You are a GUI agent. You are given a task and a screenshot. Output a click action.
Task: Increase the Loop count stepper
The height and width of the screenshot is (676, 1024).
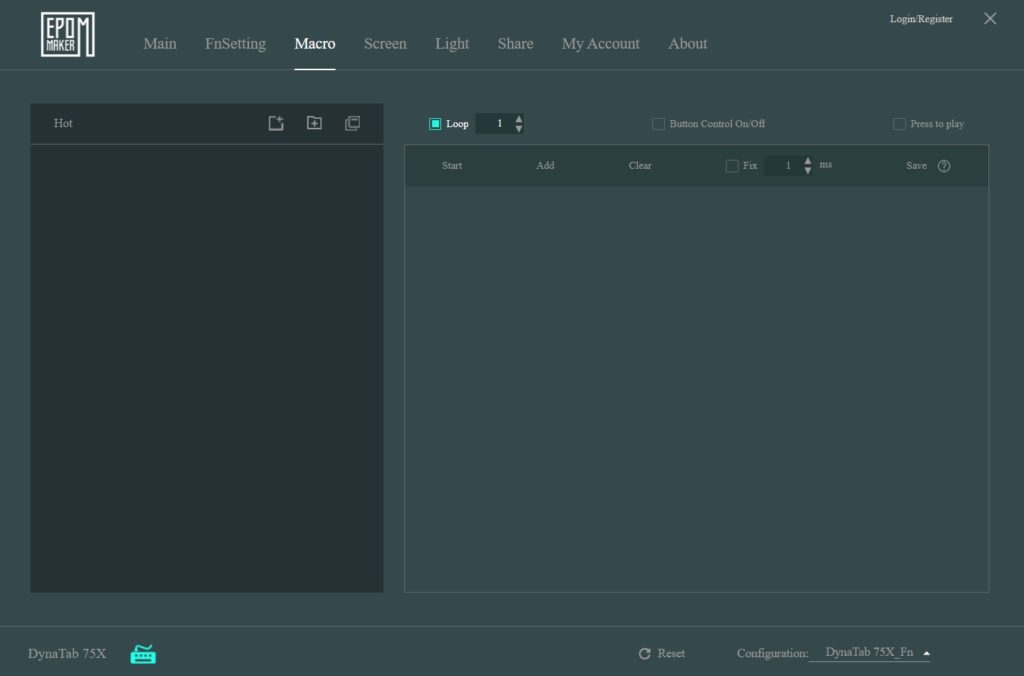(x=518, y=119)
